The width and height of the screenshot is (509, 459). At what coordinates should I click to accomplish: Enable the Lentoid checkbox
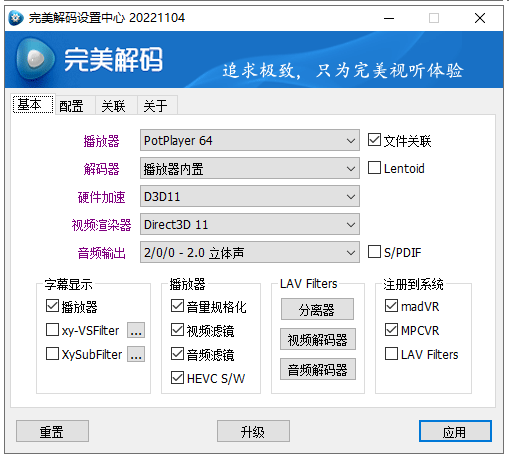(374, 168)
